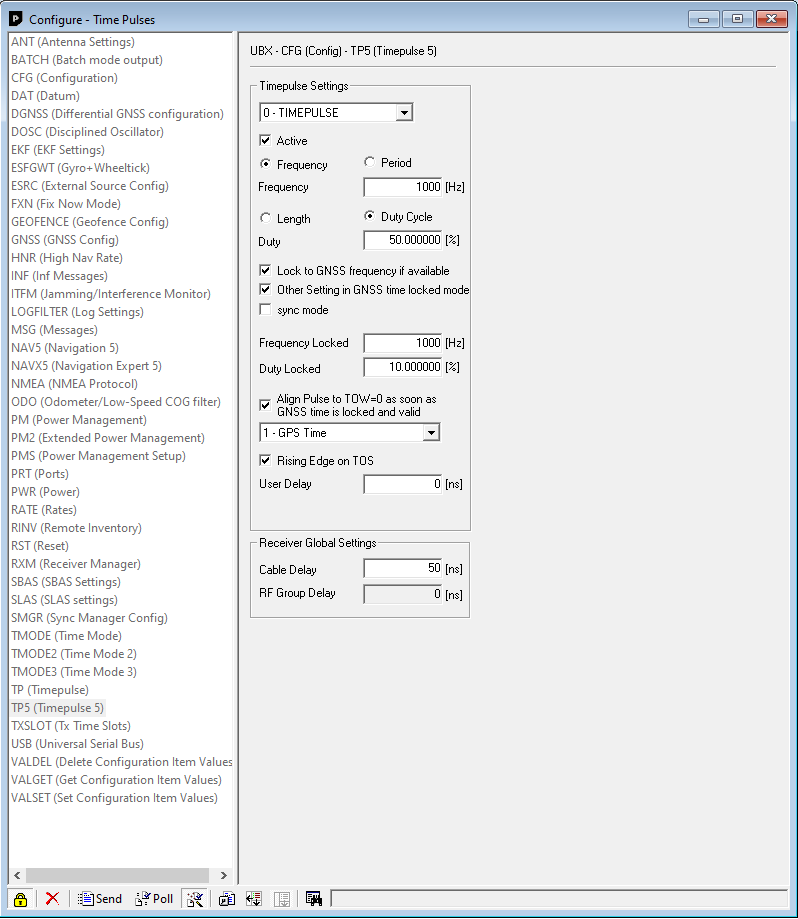Toggle the autopolling wand icon
Viewport: 798px width, 919px height.
tap(195, 898)
